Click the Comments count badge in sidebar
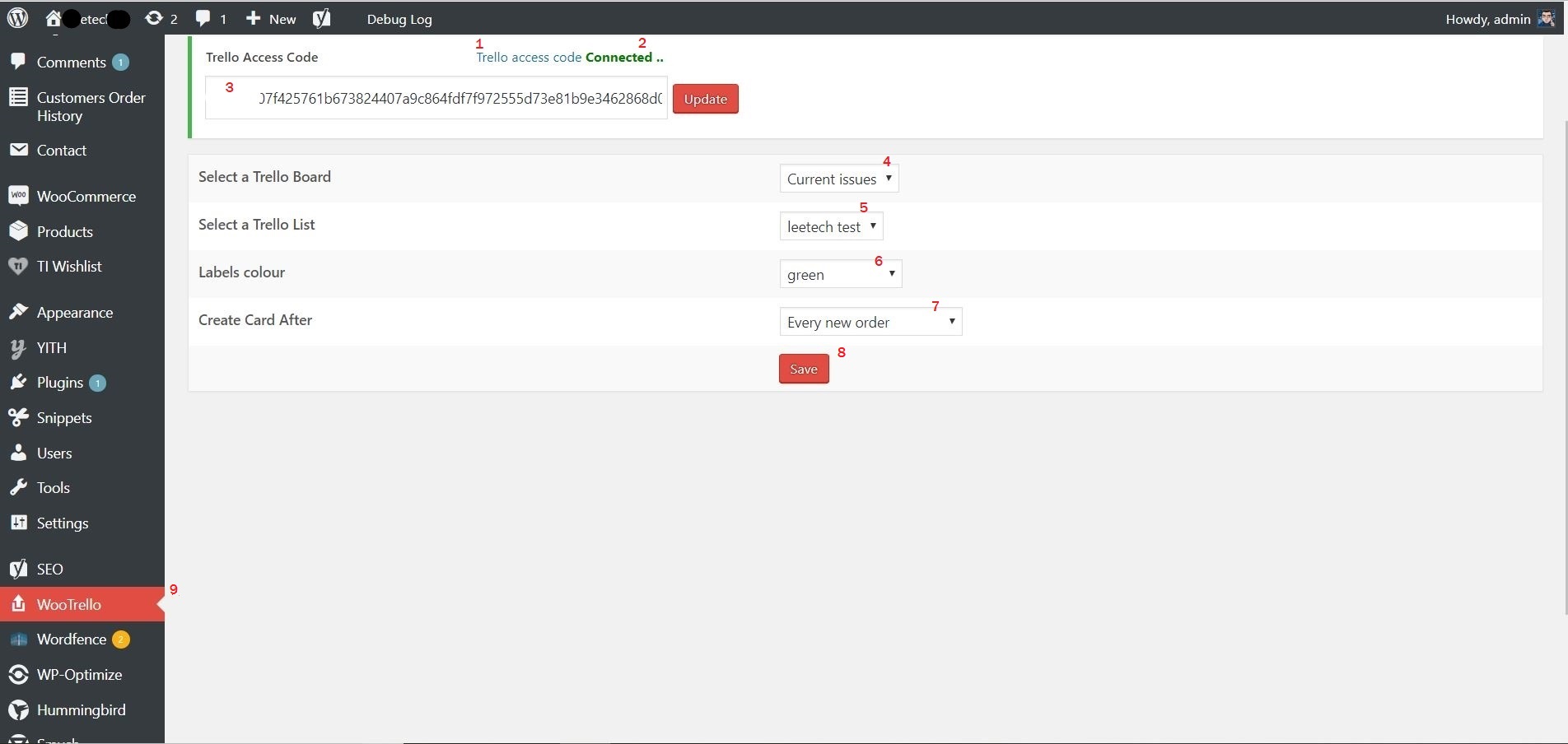Screen dimensions: 1568x744 tap(120, 63)
